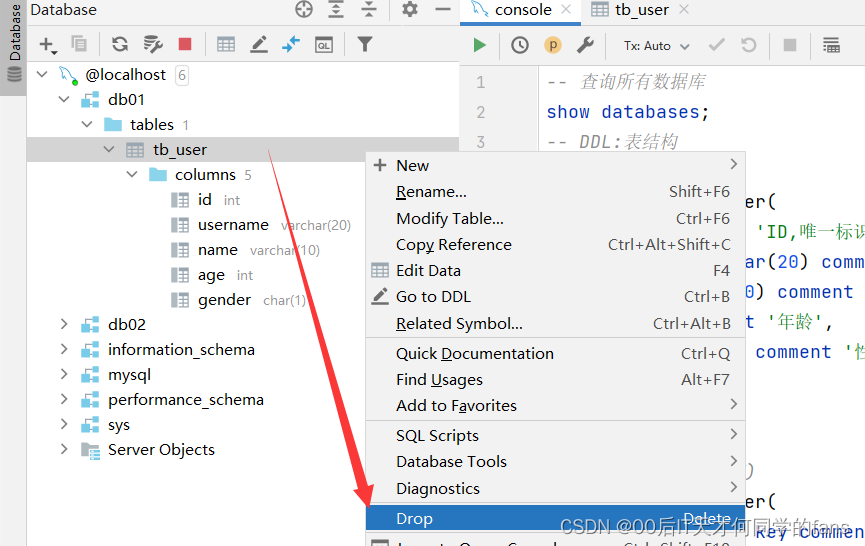865x546 pixels.
Task: Hide the Database panel with minus icon
Action: 442,9
